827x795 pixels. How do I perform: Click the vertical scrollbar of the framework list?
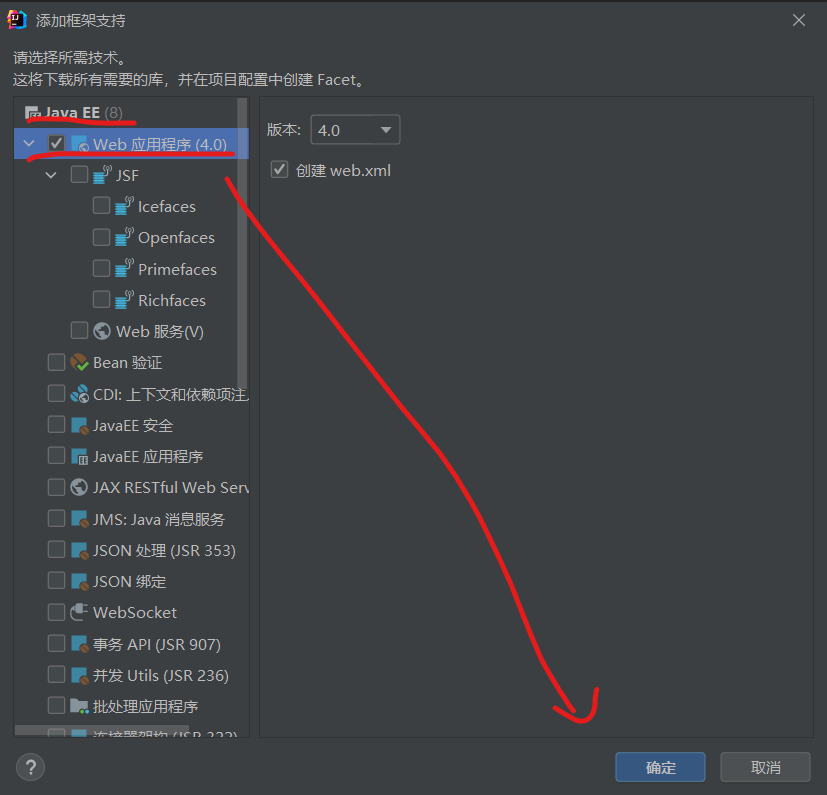click(x=242, y=243)
